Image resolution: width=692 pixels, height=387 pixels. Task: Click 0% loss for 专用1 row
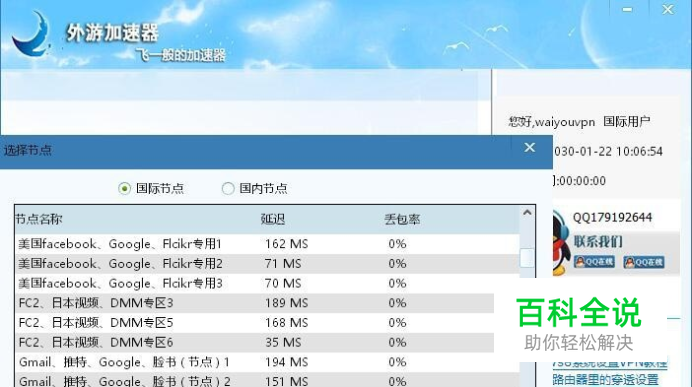[x=397, y=244]
